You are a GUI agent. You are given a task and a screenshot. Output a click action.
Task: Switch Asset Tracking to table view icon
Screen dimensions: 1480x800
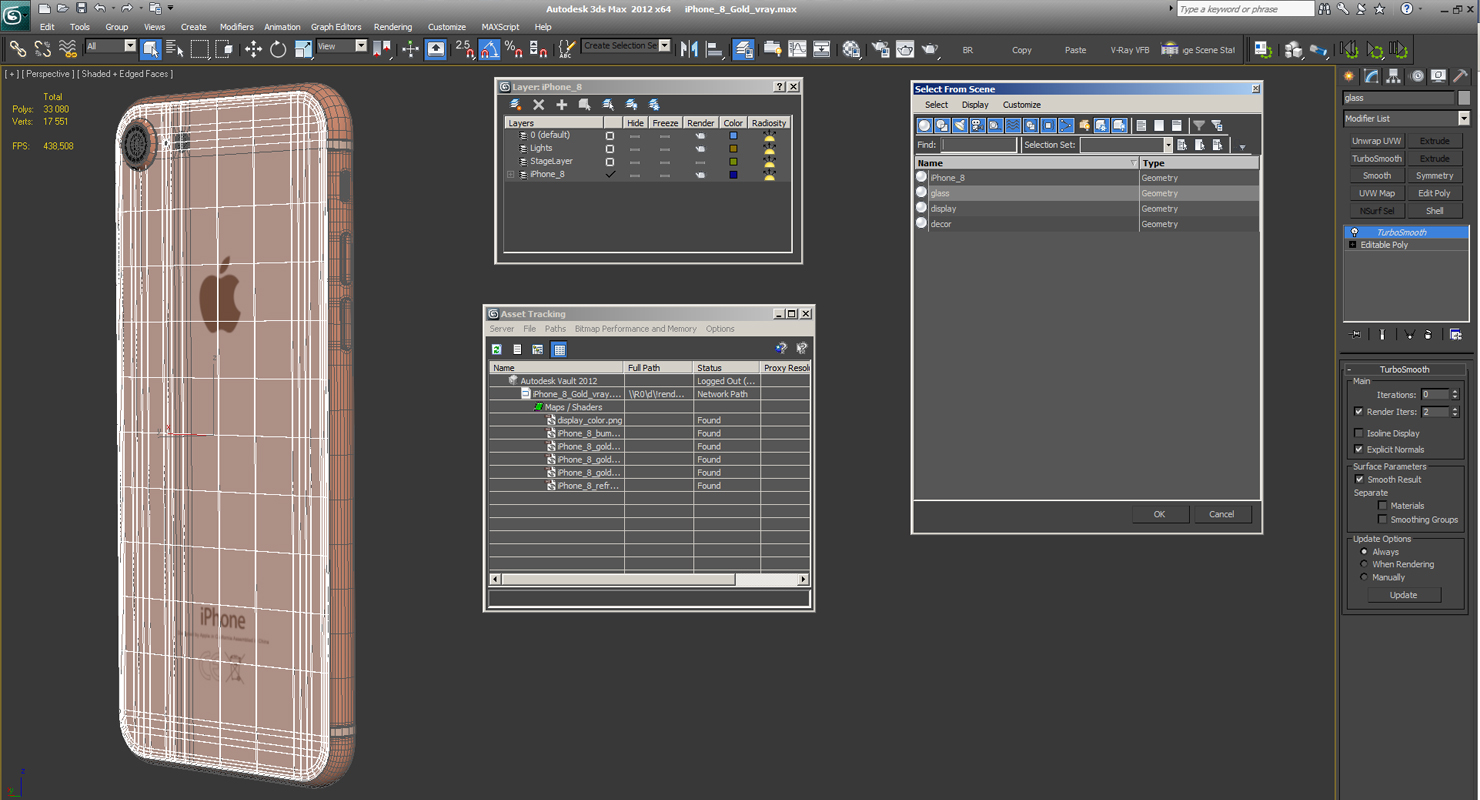coord(559,349)
